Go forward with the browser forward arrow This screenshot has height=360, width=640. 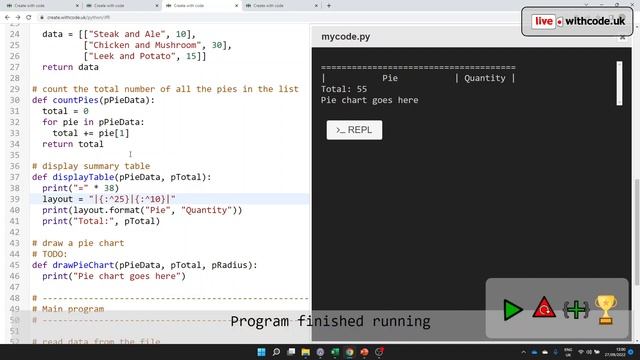[18, 18]
